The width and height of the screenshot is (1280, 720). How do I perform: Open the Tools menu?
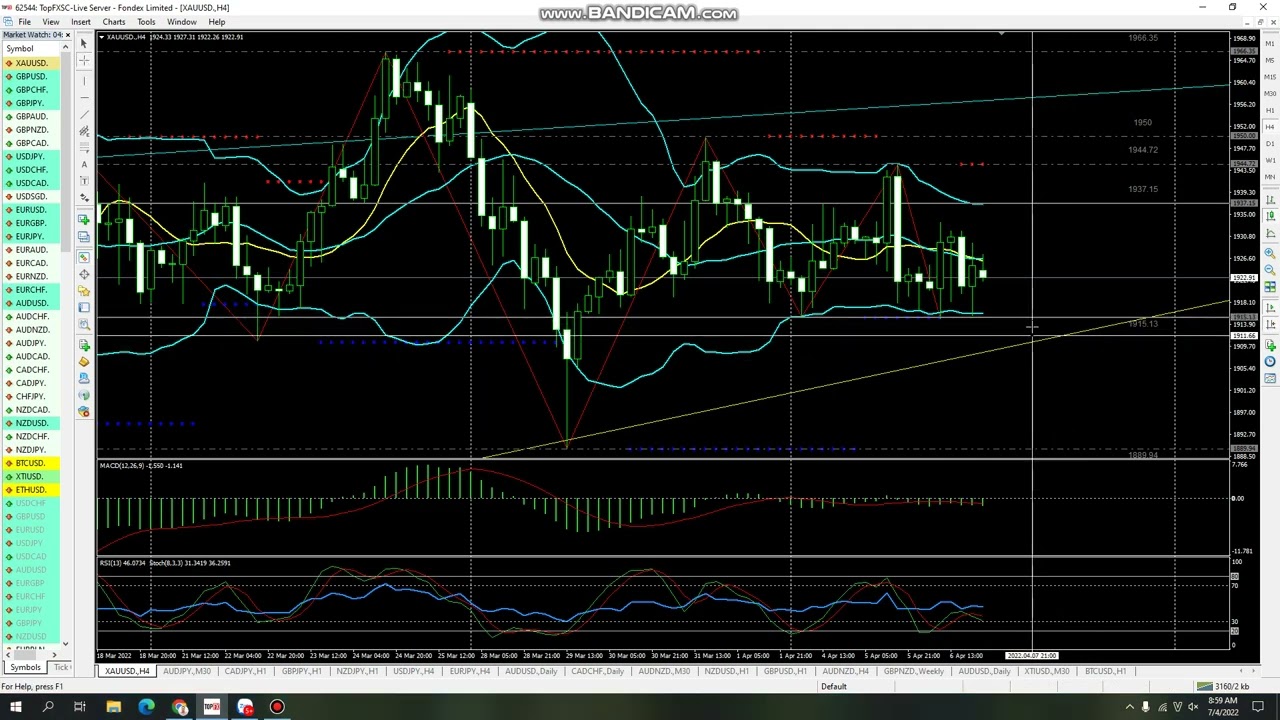pyautogui.click(x=146, y=22)
